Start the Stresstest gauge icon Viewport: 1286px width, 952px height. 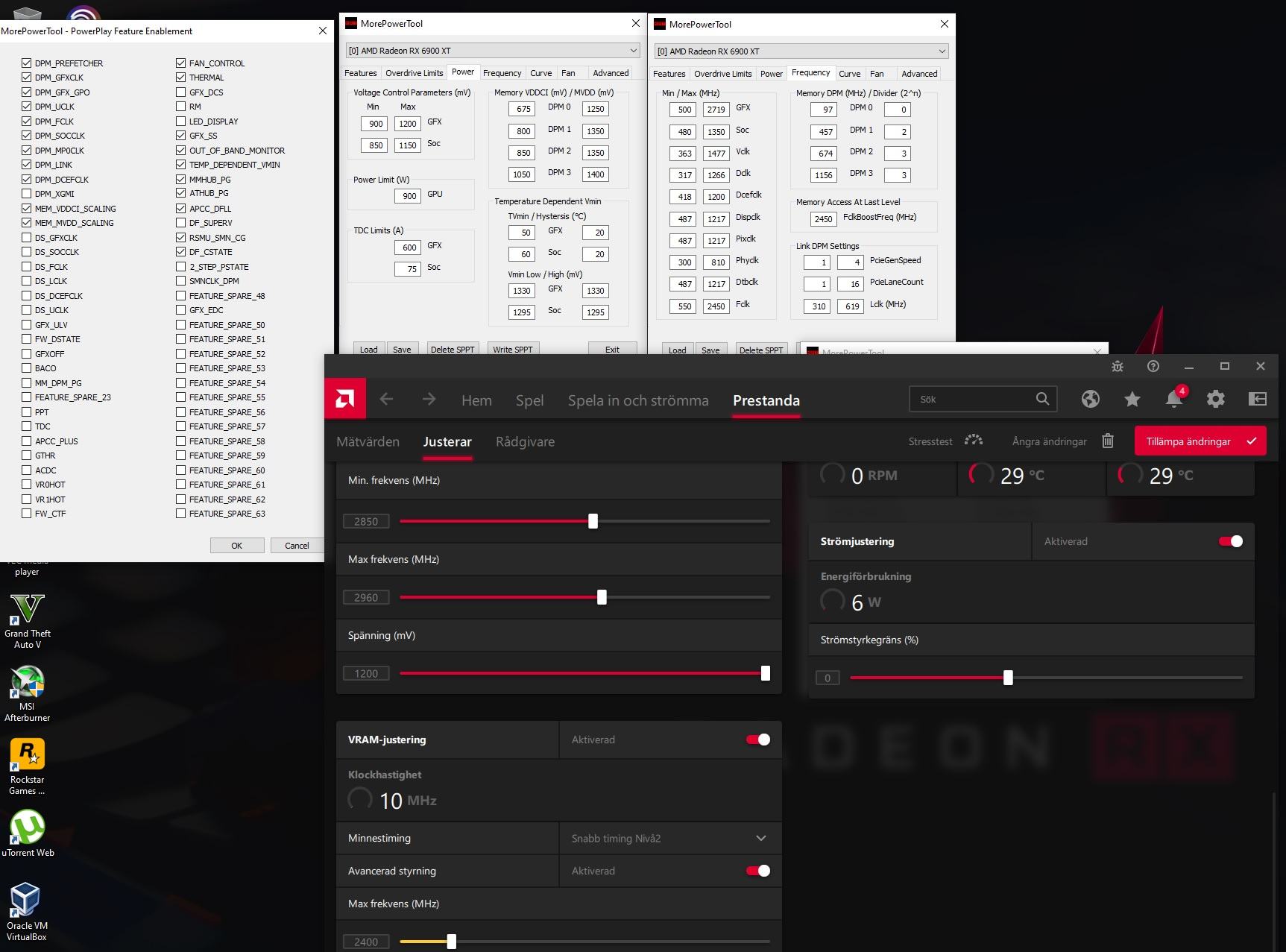click(974, 441)
